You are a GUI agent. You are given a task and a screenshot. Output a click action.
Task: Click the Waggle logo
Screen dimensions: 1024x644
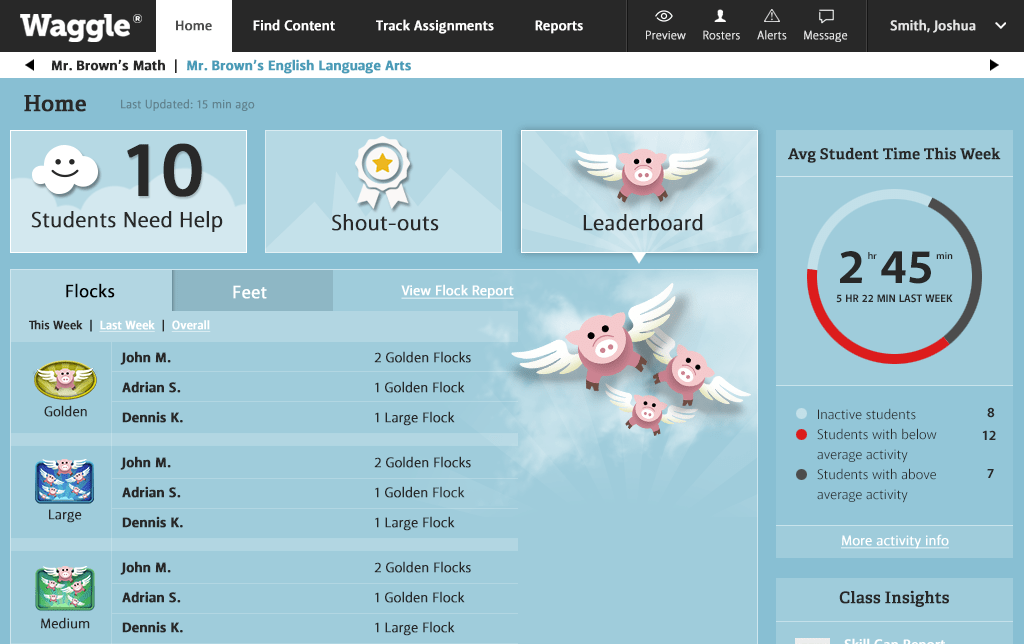pyautogui.click(x=81, y=26)
